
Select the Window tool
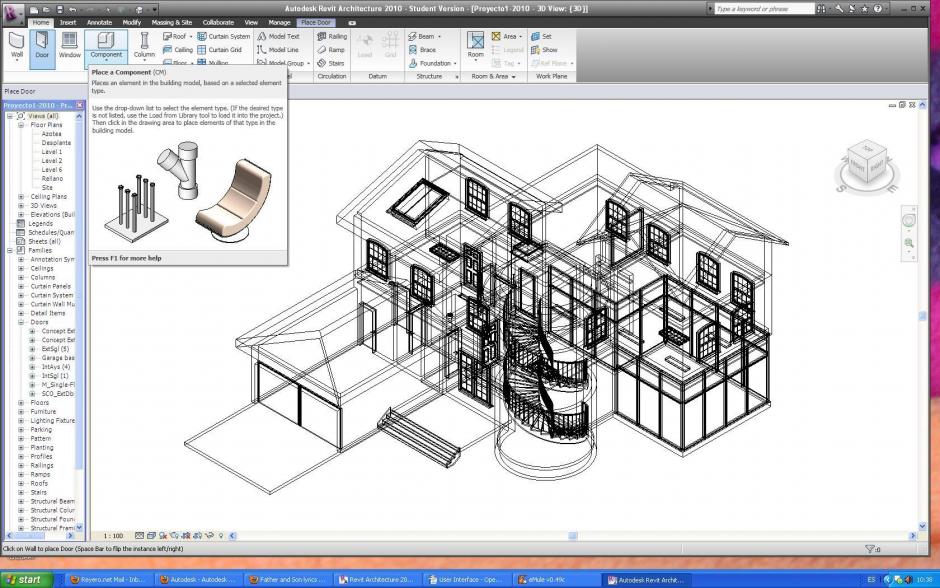(69, 44)
